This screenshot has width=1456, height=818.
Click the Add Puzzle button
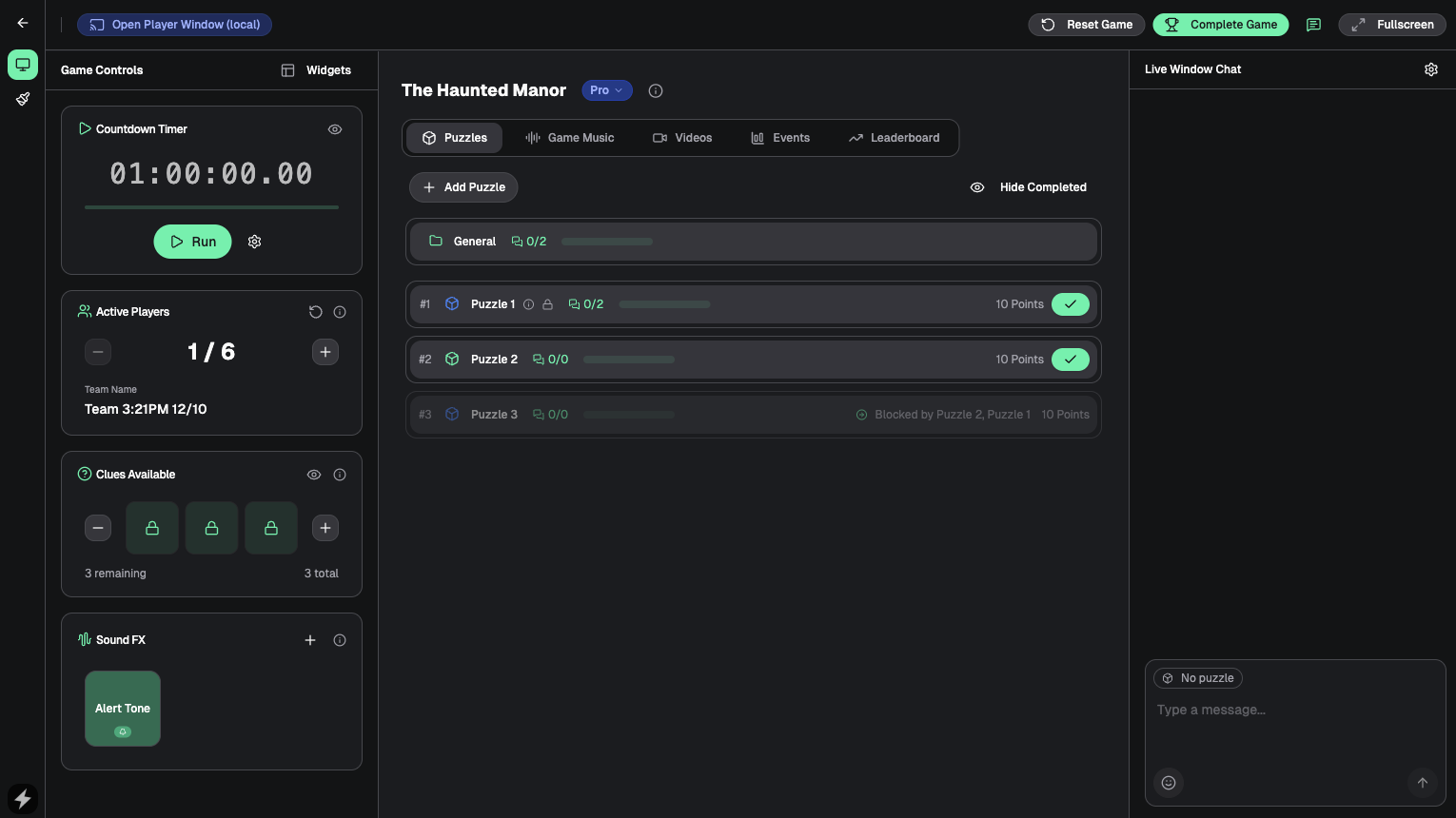(463, 187)
